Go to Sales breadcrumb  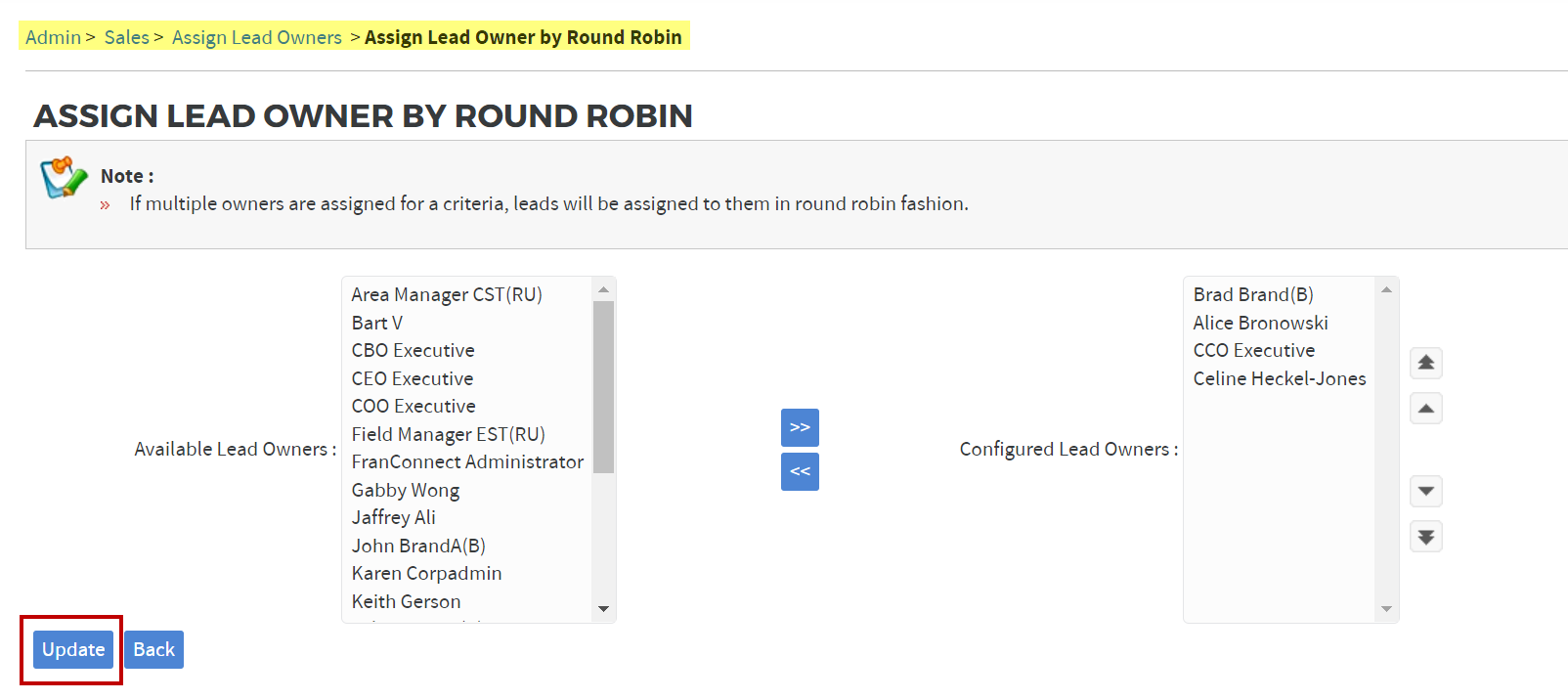point(127,37)
